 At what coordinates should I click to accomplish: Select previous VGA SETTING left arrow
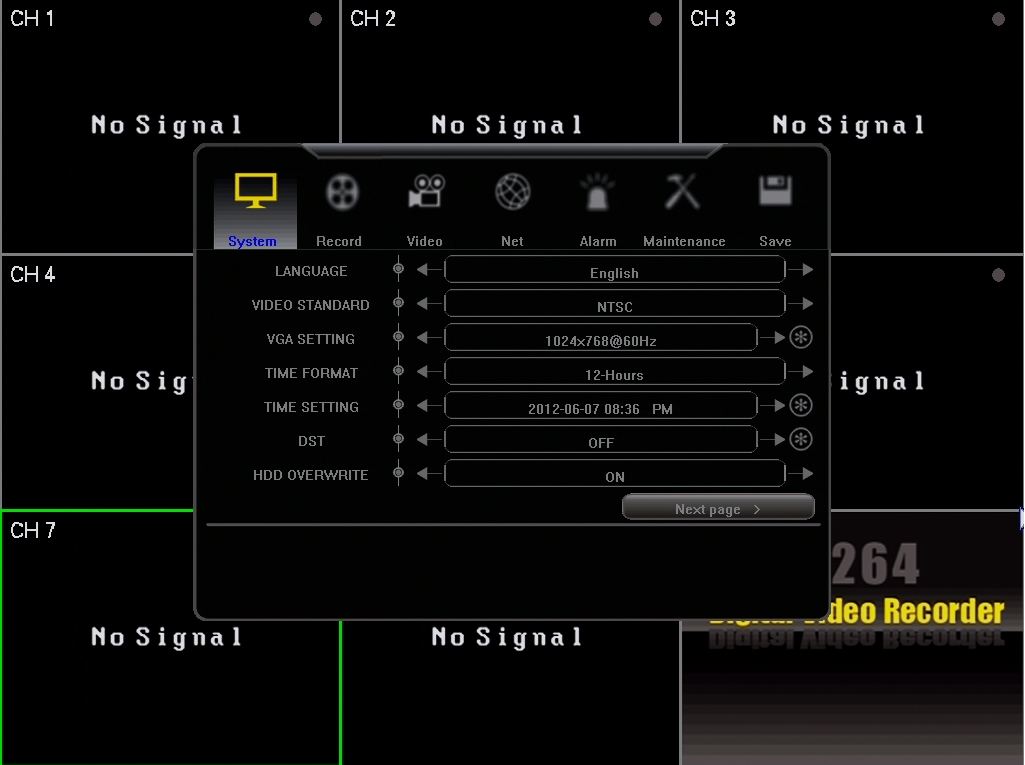(429, 337)
